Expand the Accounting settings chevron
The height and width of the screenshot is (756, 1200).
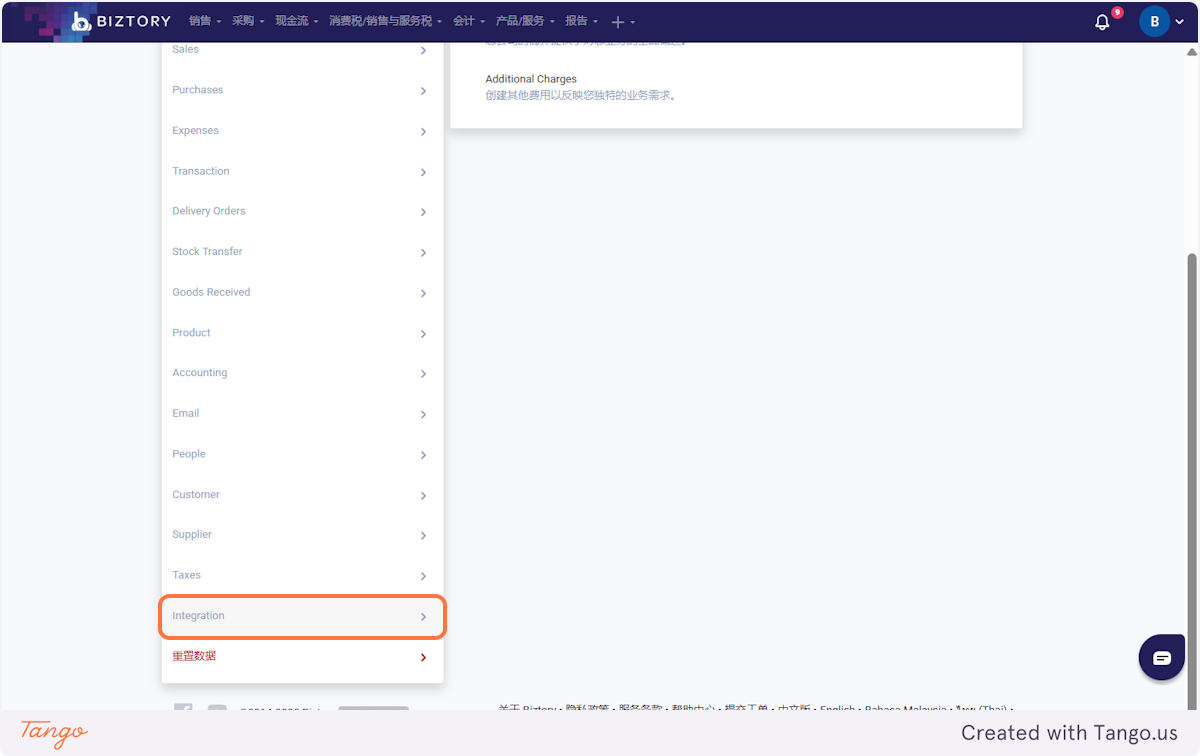click(423, 374)
